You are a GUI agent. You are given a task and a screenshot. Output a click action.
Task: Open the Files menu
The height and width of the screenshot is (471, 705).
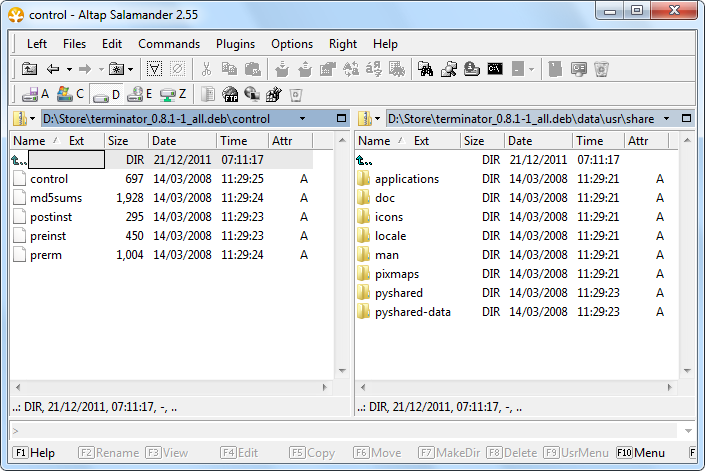[74, 44]
